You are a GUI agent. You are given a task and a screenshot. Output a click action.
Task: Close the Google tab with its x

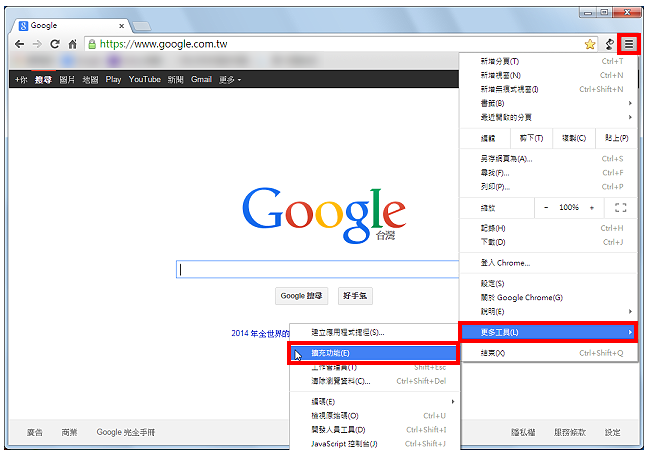click(x=121, y=26)
